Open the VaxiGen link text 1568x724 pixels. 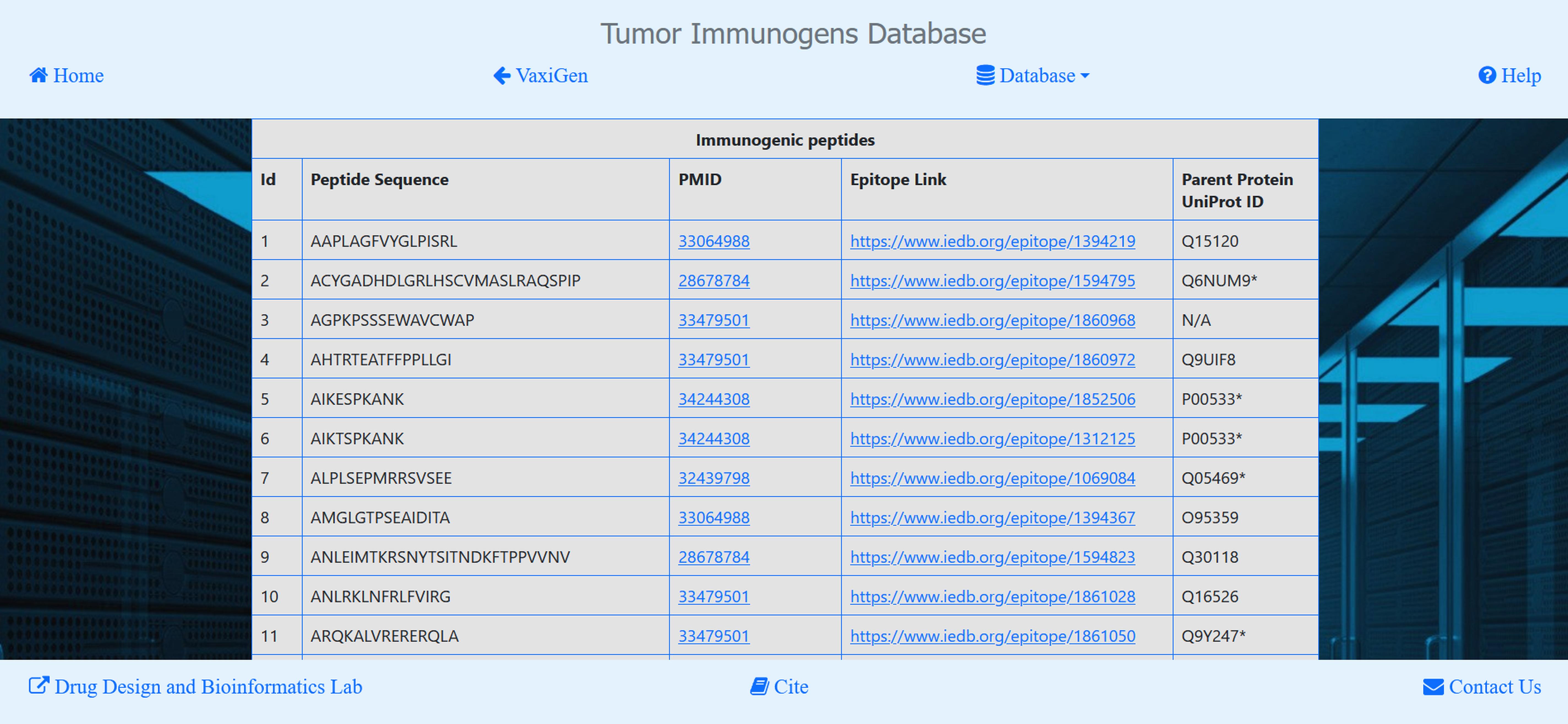click(x=552, y=75)
